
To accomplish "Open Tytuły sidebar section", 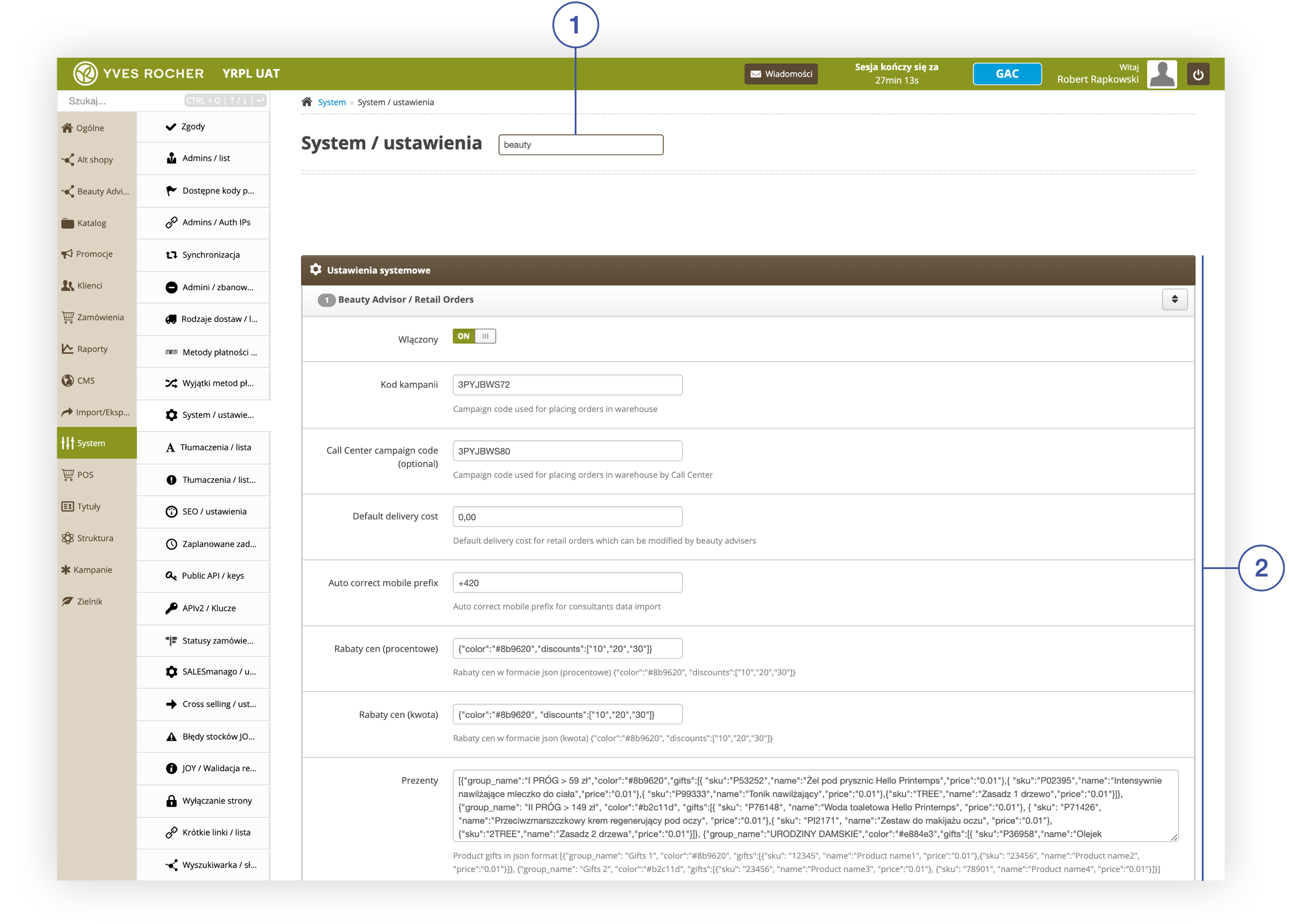I will click(x=96, y=506).
